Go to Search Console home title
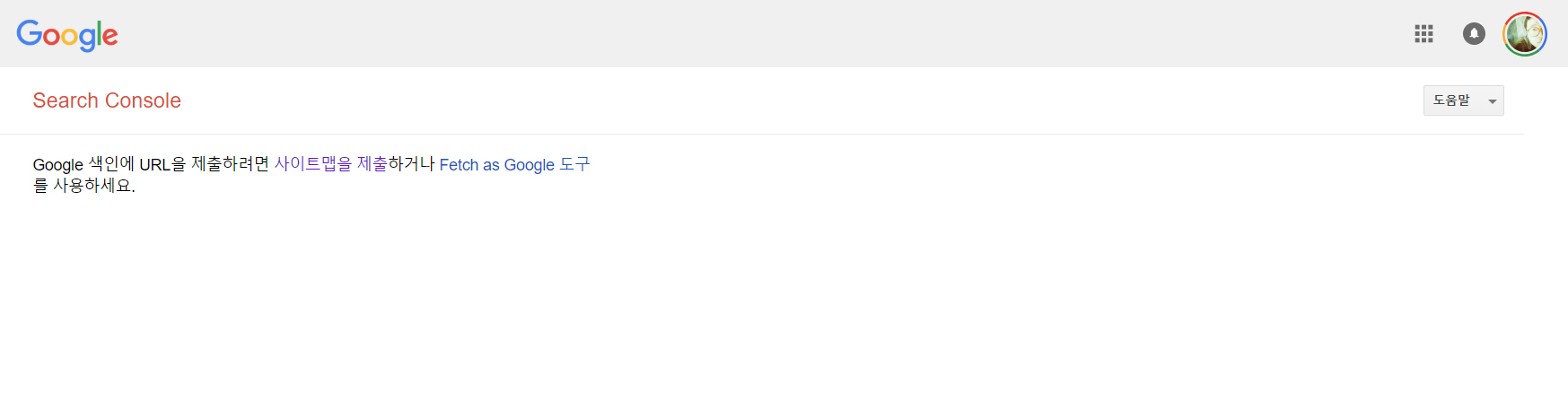Image resolution: width=1568 pixels, height=401 pixels. click(x=107, y=100)
